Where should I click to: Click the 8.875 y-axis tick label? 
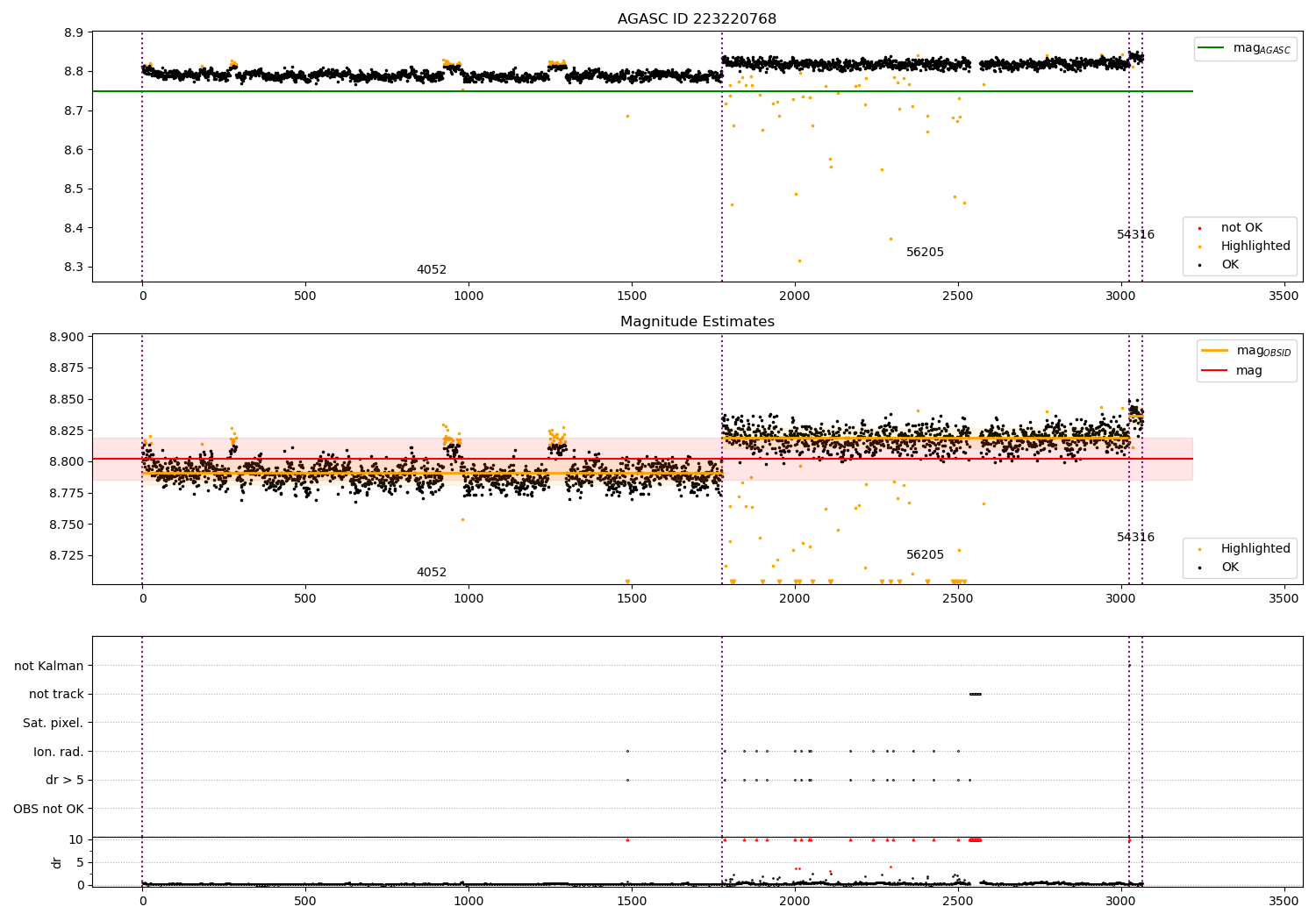[66, 368]
